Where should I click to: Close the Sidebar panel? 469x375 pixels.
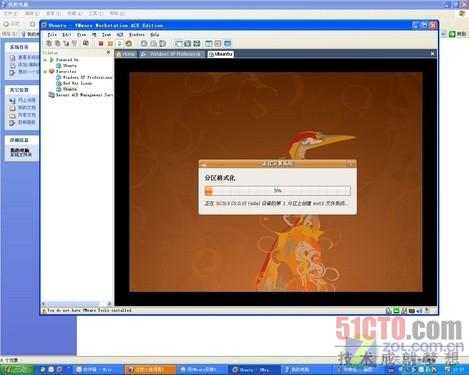(x=108, y=52)
